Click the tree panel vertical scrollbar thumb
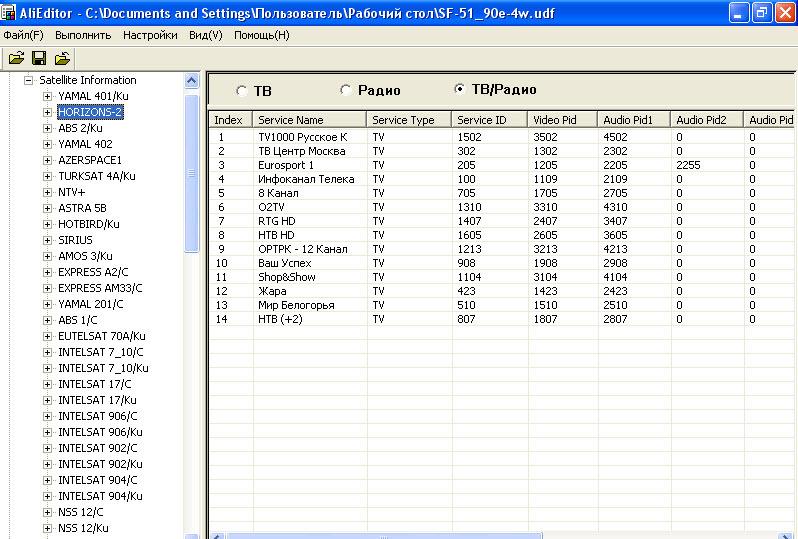 (192, 173)
